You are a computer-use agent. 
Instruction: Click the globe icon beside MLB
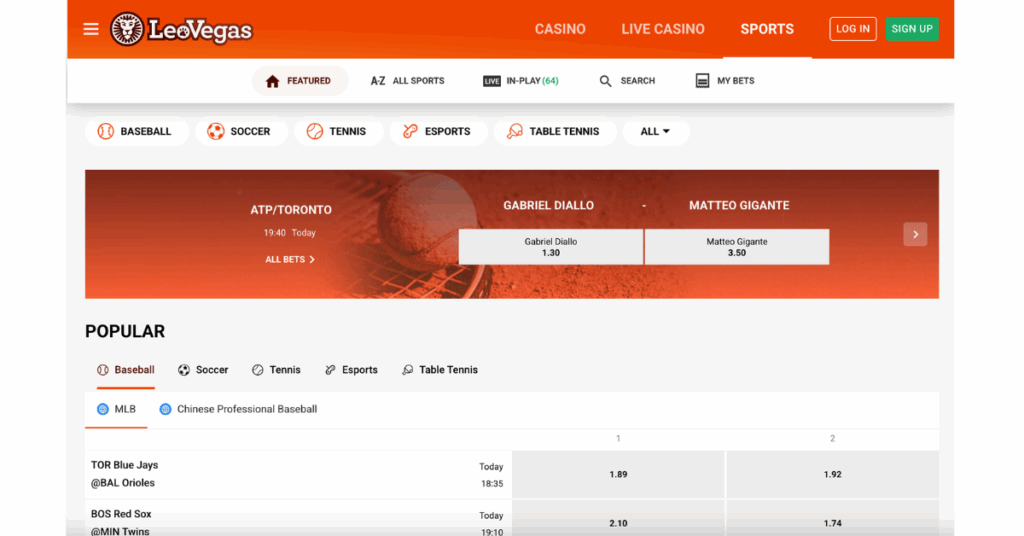pos(103,409)
